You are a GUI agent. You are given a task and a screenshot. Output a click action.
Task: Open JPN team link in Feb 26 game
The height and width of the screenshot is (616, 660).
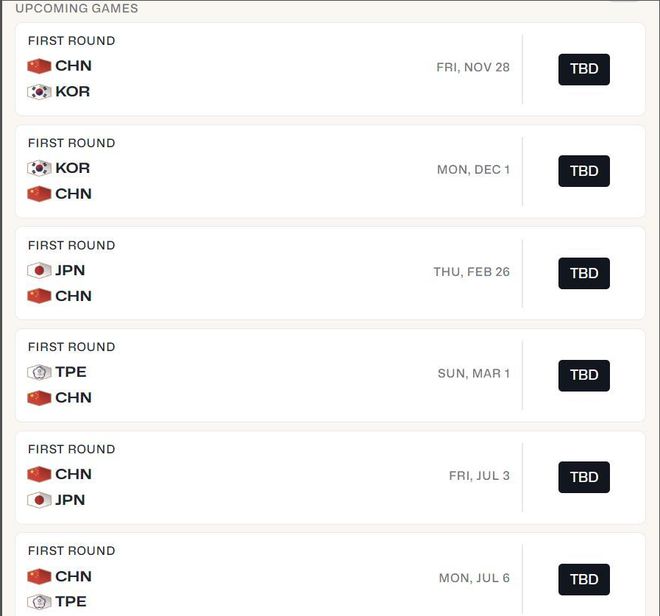click(70, 270)
